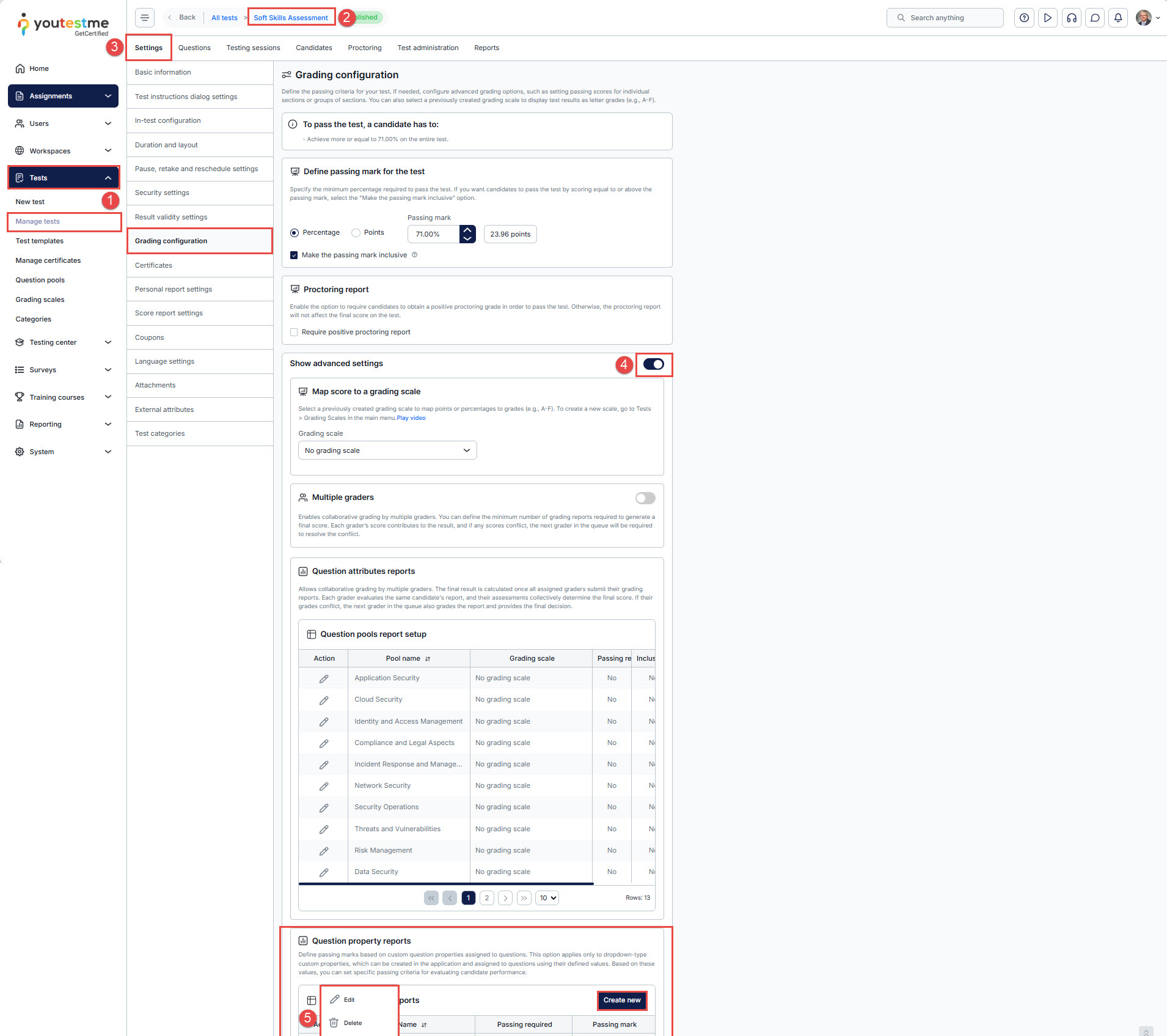Turn off Show advanced settings toggle

click(653, 364)
